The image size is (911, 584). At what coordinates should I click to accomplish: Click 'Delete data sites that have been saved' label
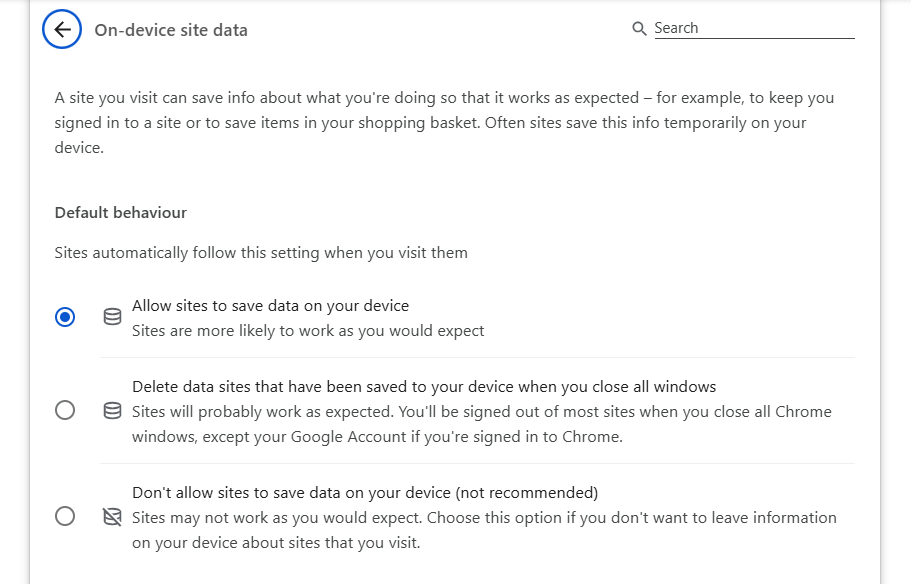click(x=424, y=386)
